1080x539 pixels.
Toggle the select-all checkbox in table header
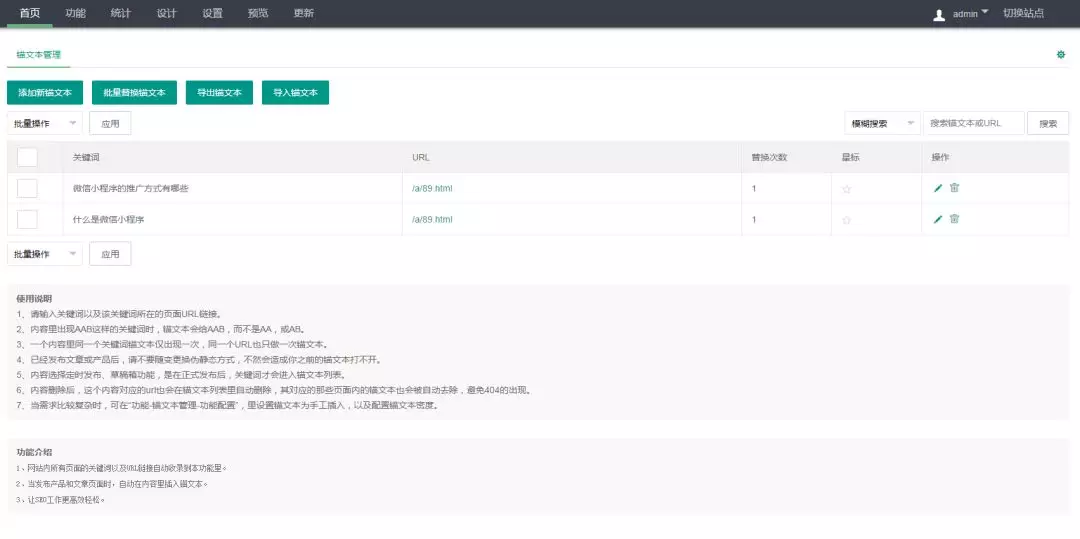(x=27, y=157)
